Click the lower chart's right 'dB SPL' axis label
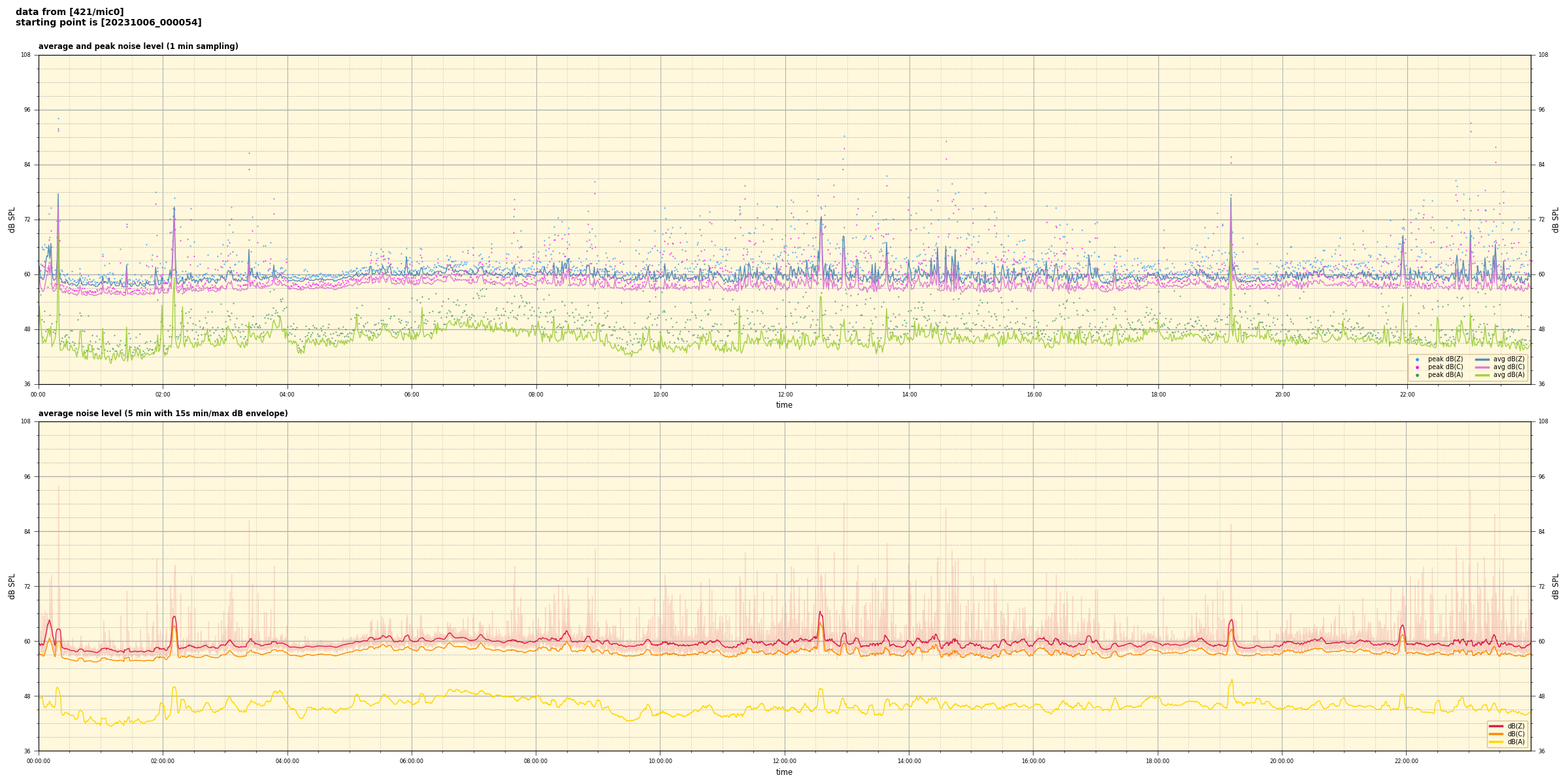Screen dimensions: 1568x784 point(1556,586)
